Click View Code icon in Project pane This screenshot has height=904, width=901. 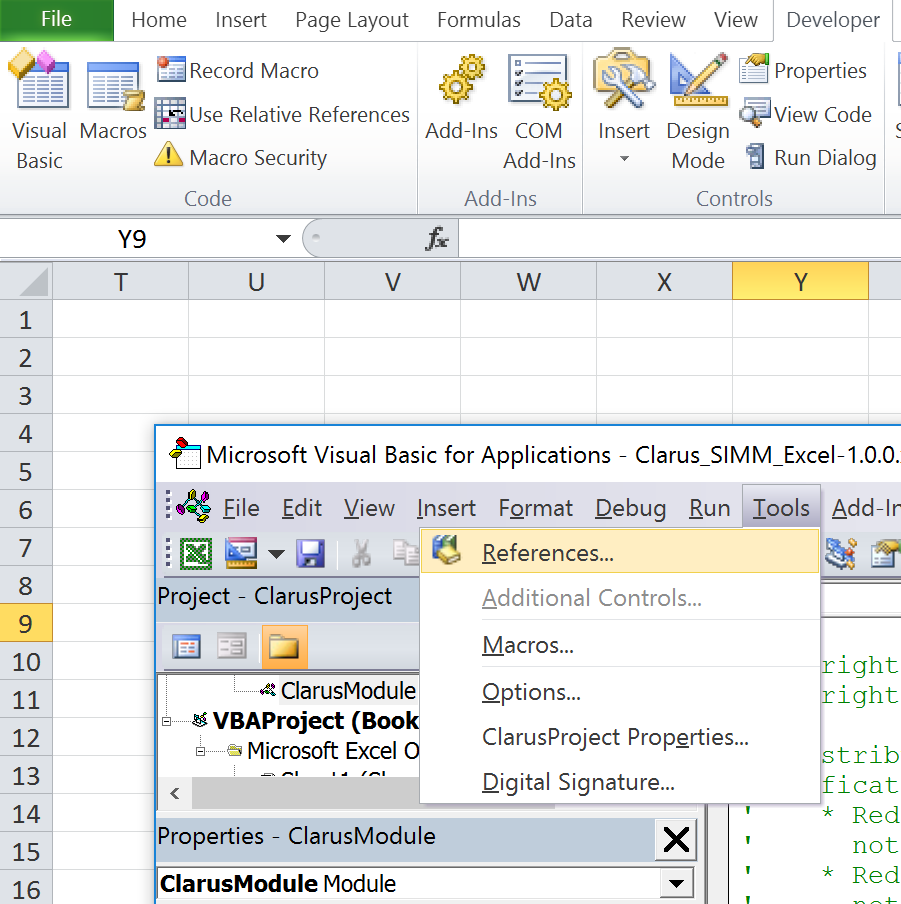(186, 647)
